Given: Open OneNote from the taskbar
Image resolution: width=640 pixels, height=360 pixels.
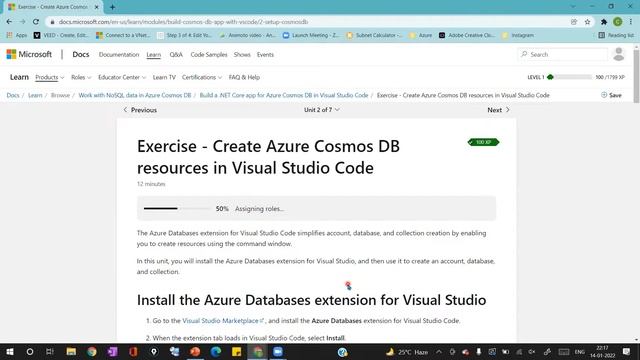Looking at the screenshot, I should (x=113, y=352).
